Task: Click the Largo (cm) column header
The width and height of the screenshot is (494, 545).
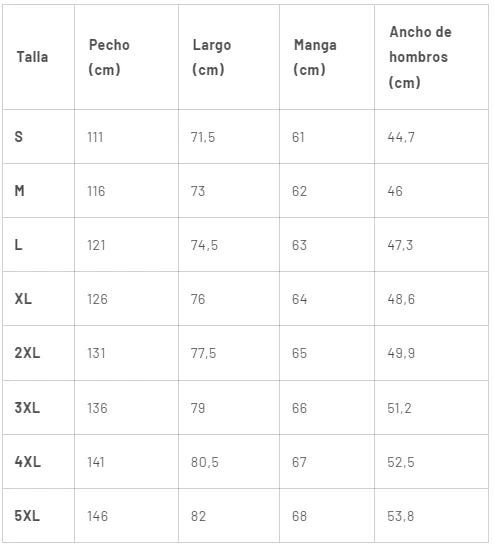Action: (x=211, y=57)
